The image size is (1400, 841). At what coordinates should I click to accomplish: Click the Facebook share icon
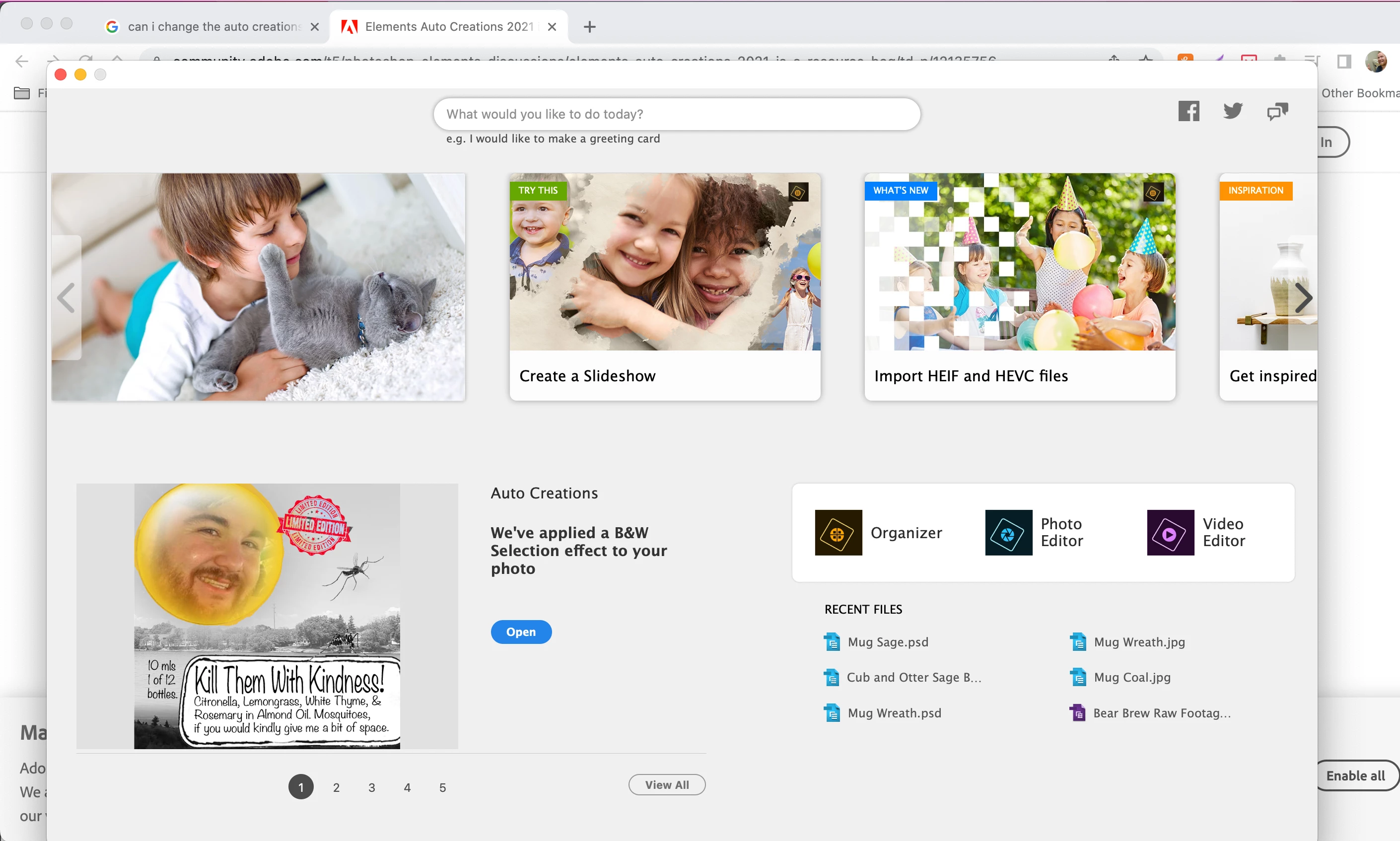coord(1188,111)
